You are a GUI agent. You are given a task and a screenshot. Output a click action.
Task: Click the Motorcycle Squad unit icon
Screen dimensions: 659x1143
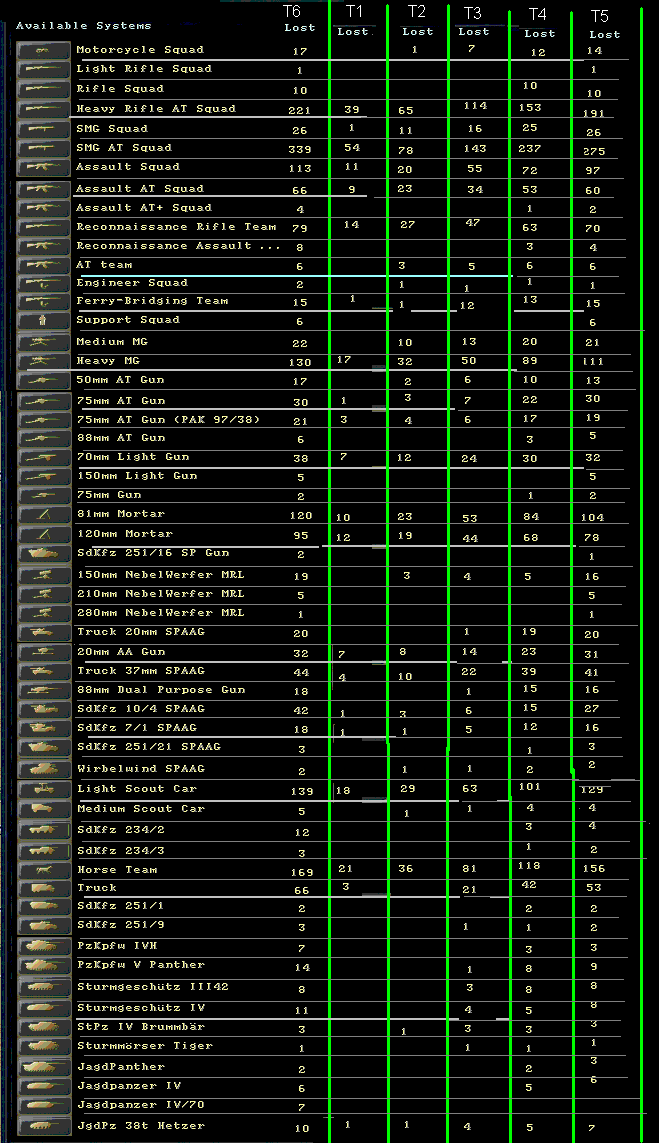click(43, 50)
